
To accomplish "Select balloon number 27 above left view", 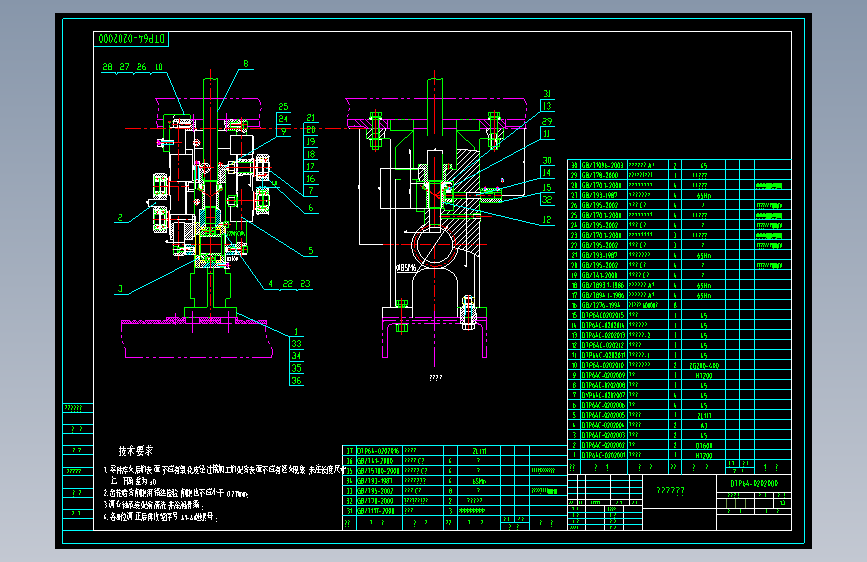I will (124, 67).
